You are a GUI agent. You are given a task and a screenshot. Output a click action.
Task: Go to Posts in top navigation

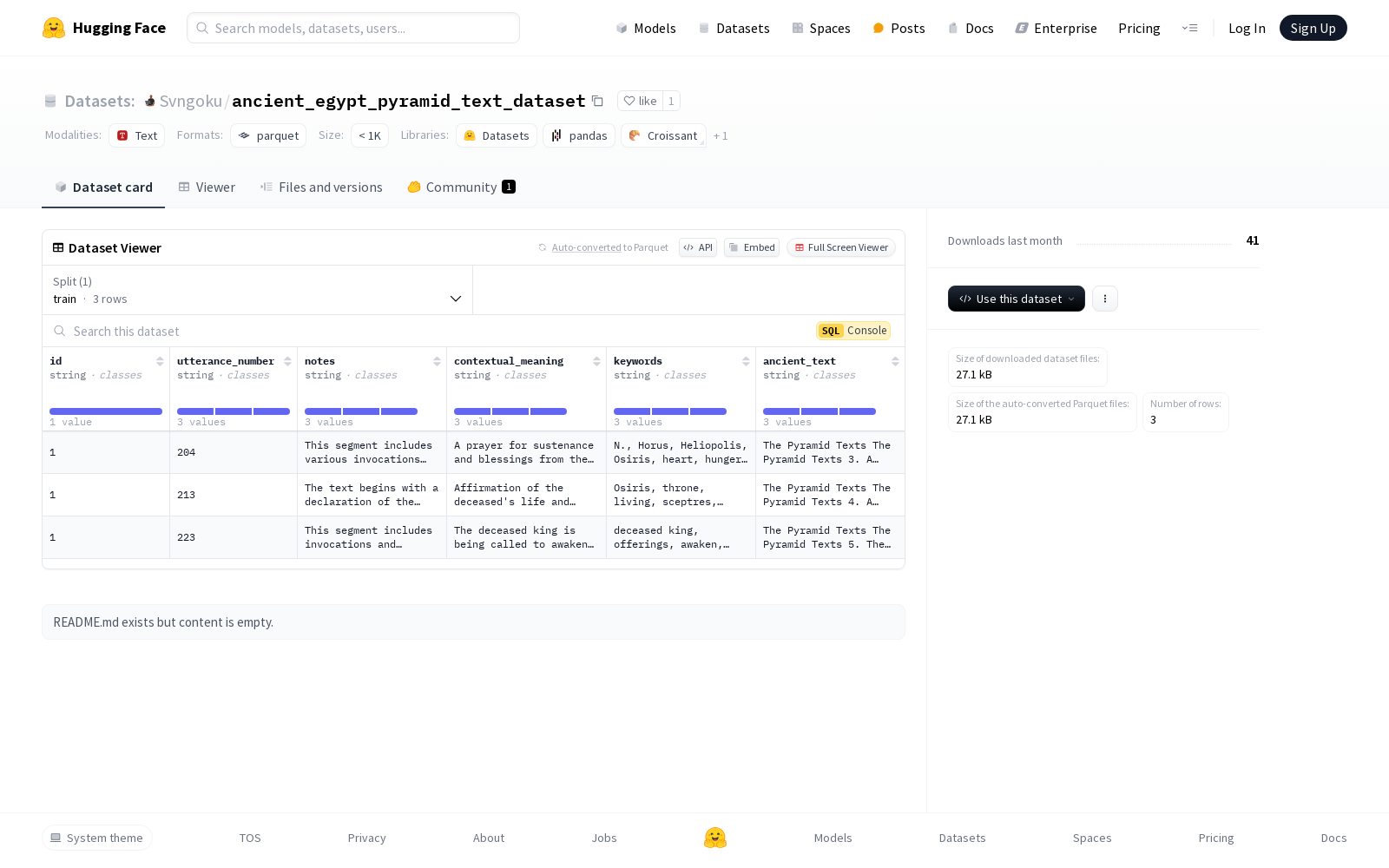pyautogui.click(x=899, y=28)
